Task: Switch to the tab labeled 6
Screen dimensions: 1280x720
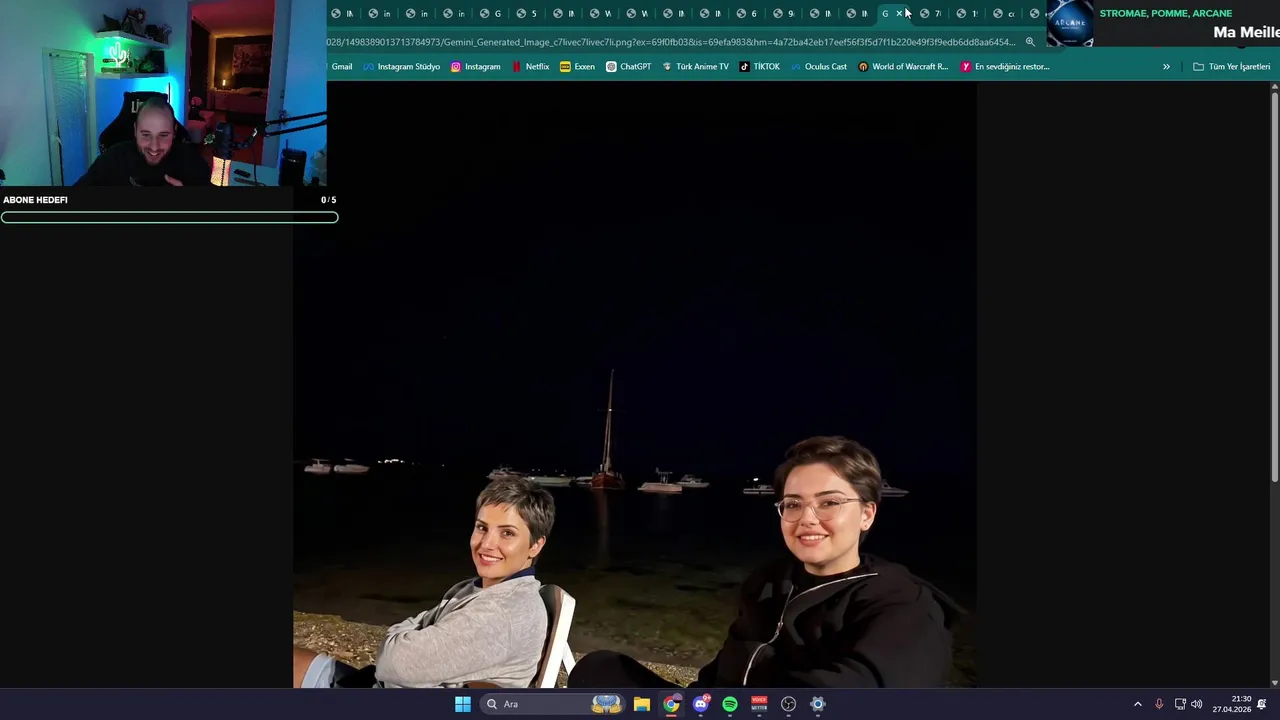Action: pos(747,13)
